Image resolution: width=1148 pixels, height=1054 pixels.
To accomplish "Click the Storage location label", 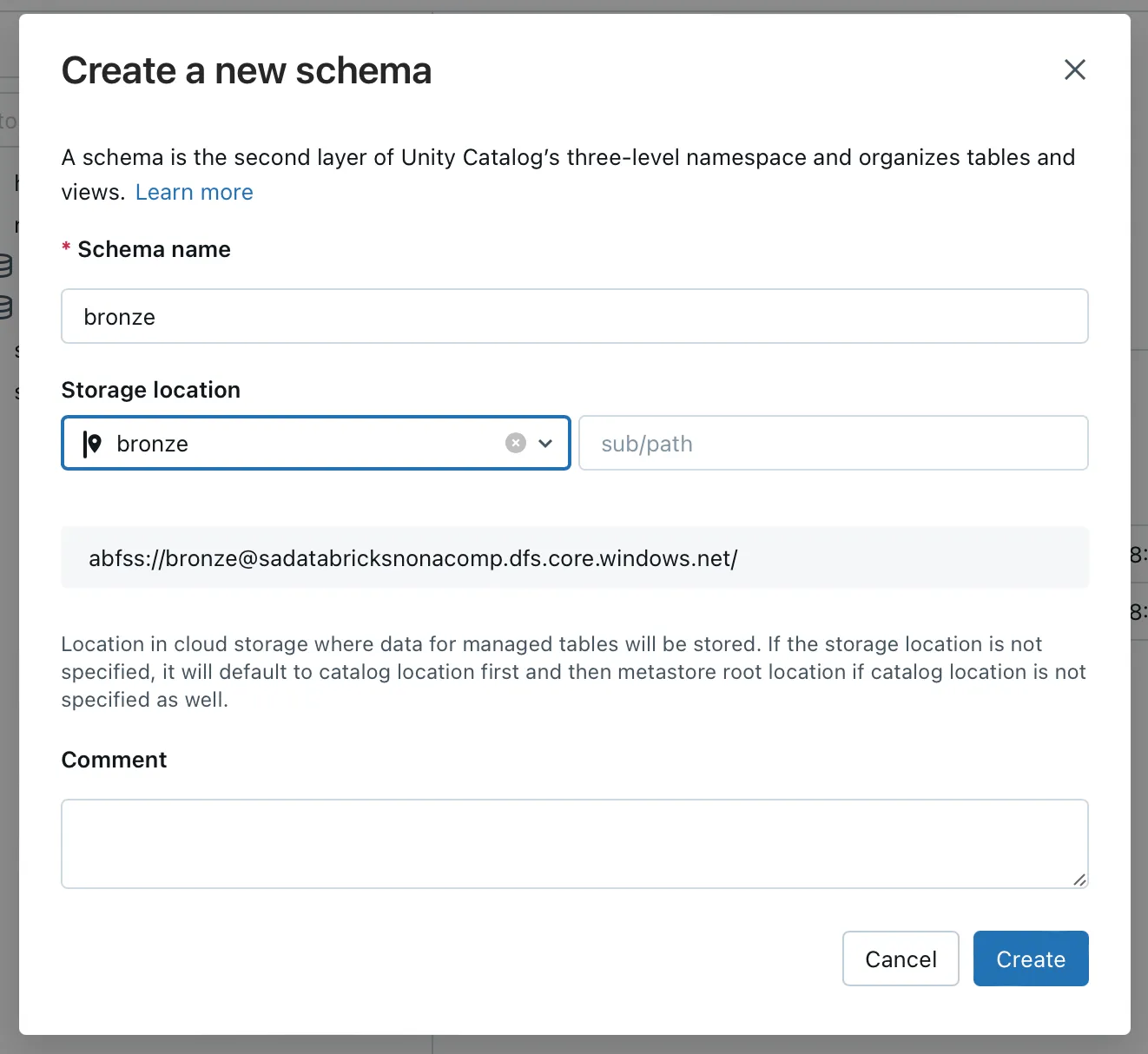I will 151,391.
